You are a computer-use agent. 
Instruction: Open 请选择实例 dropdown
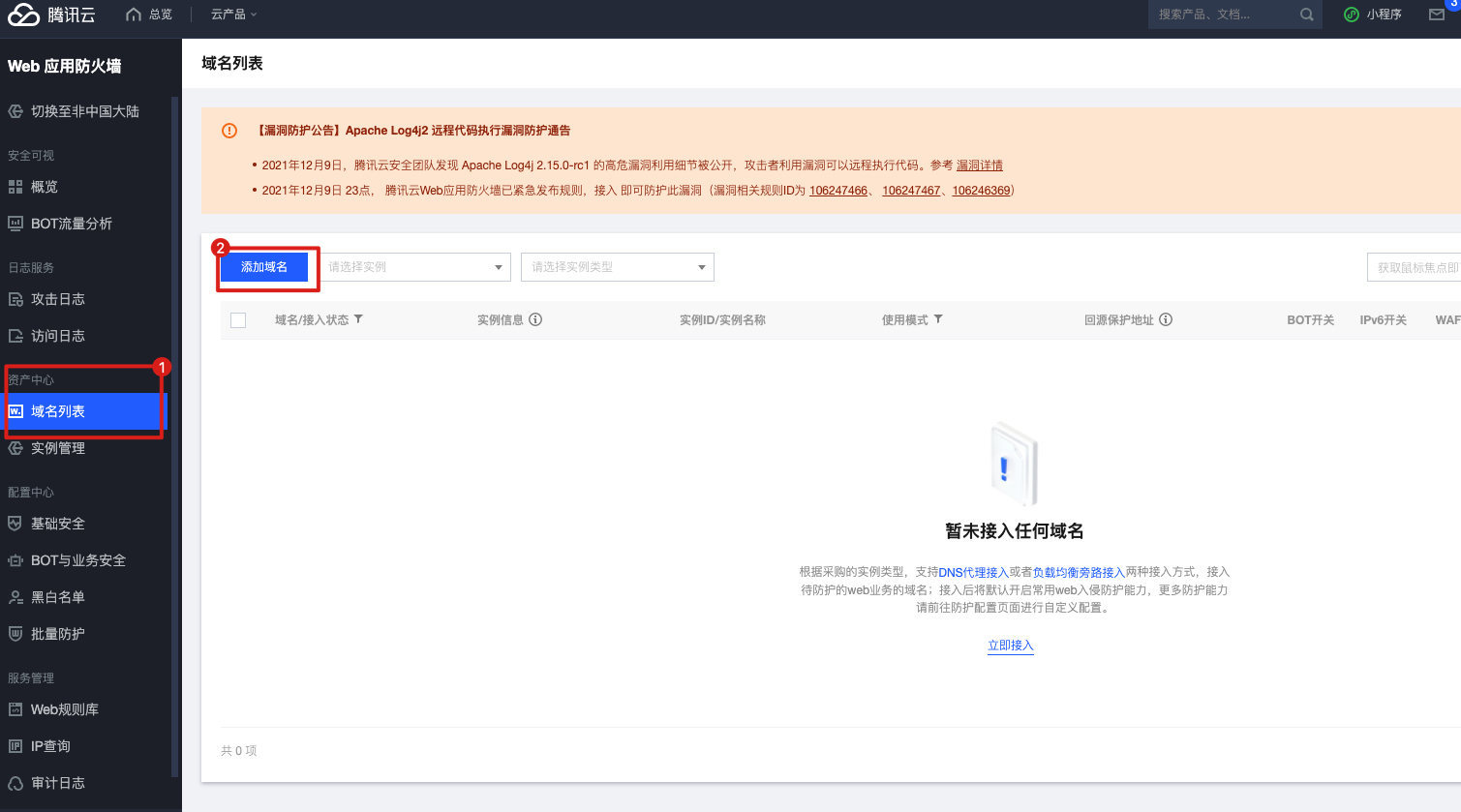point(414,267)
